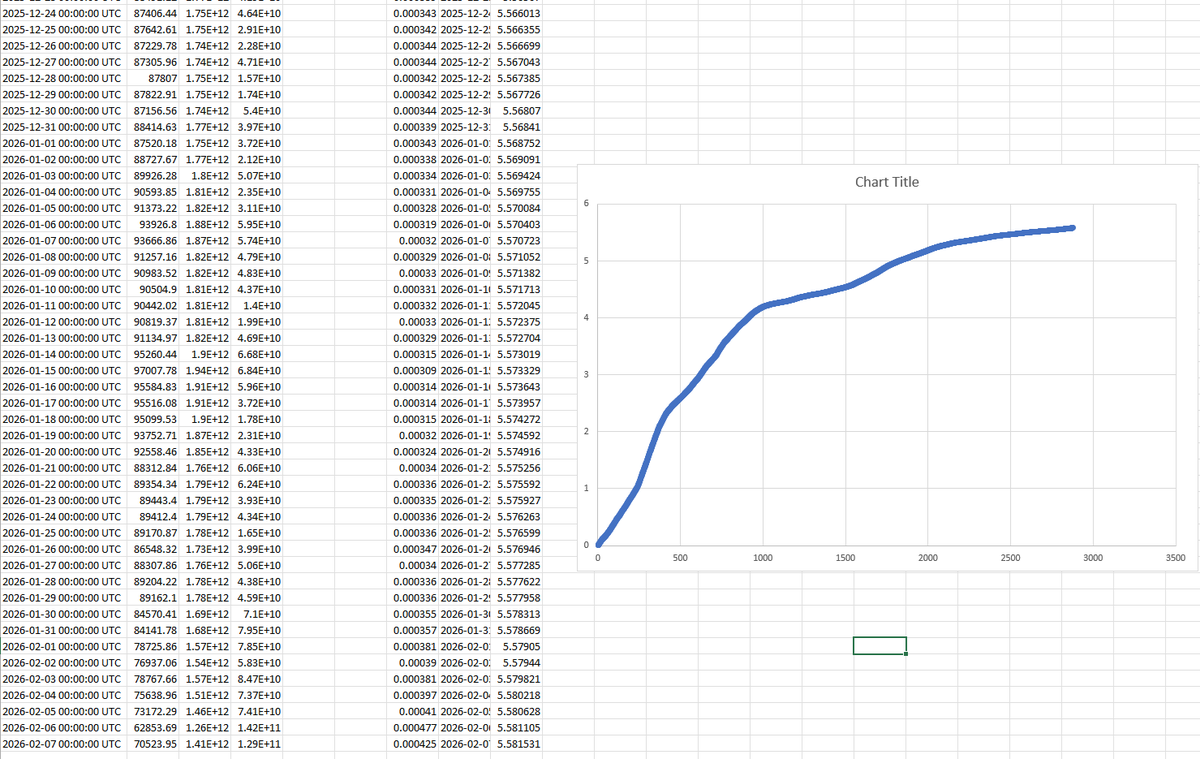Select volume cell 7.95E+10

(258, 628)
